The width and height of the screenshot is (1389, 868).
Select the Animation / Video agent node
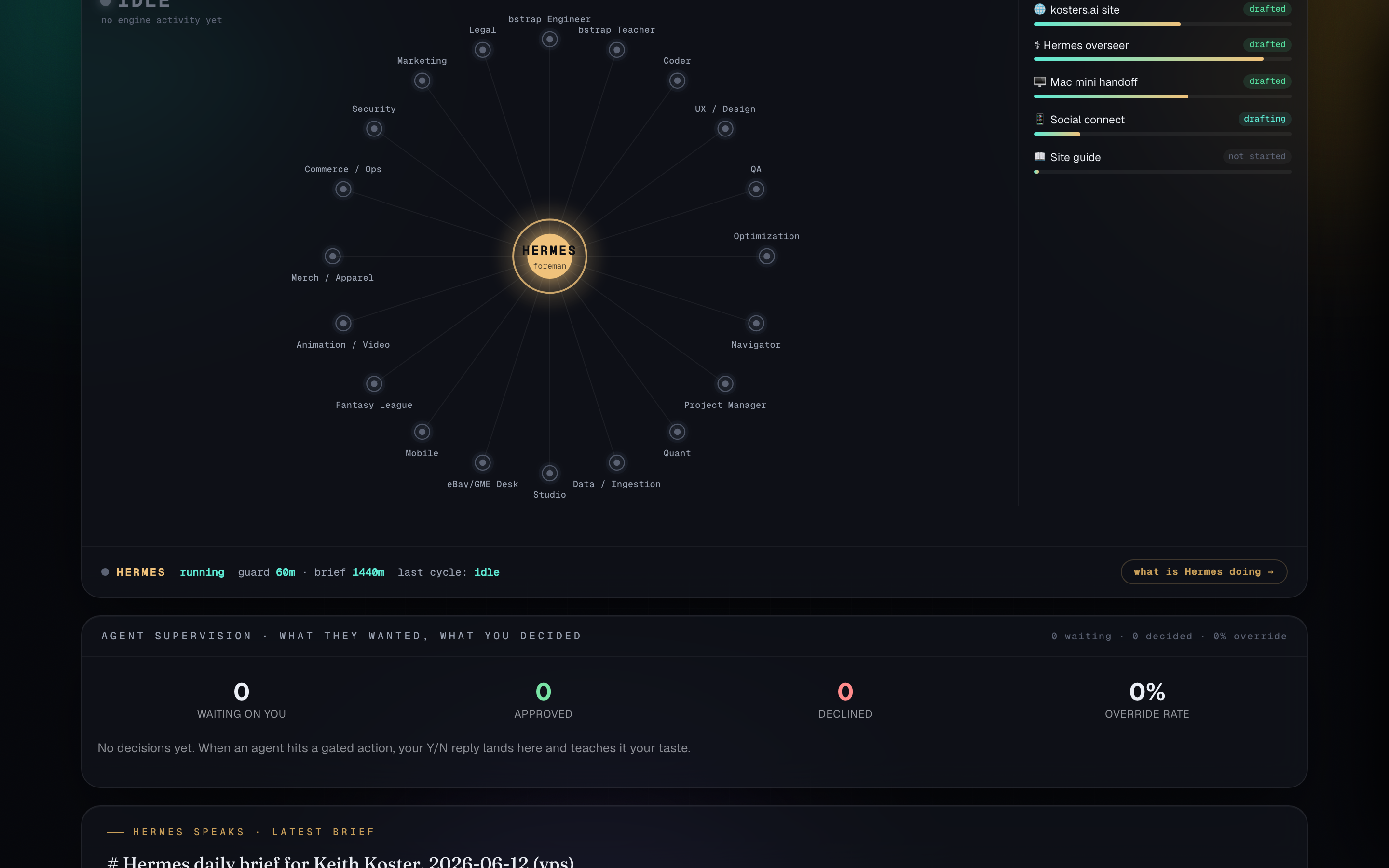coord(342,323)
